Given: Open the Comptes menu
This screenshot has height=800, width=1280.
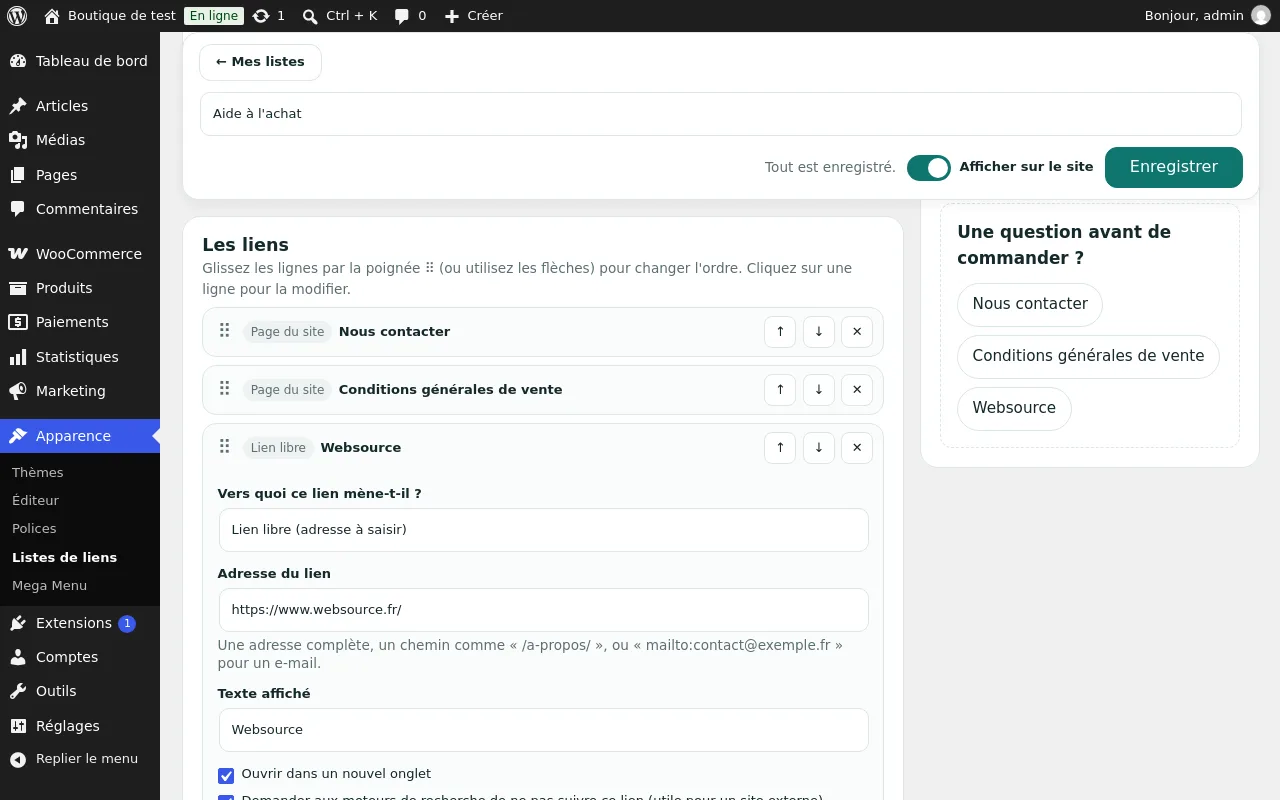Looking at the screenshot, I should [x=80, y=657].
